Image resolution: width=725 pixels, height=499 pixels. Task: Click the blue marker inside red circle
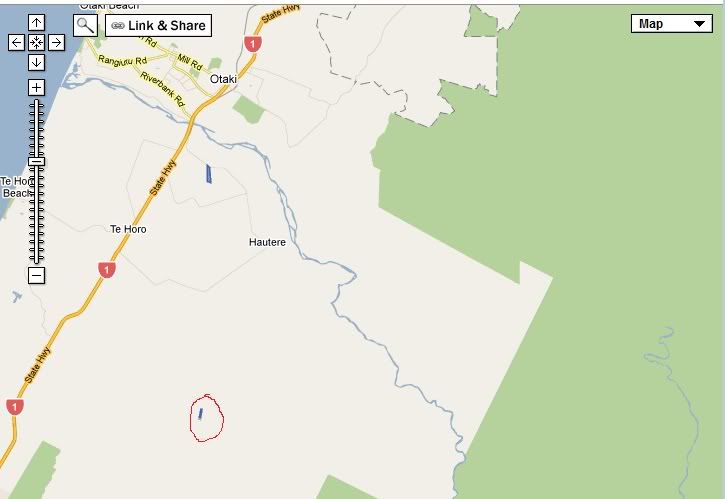201,414
